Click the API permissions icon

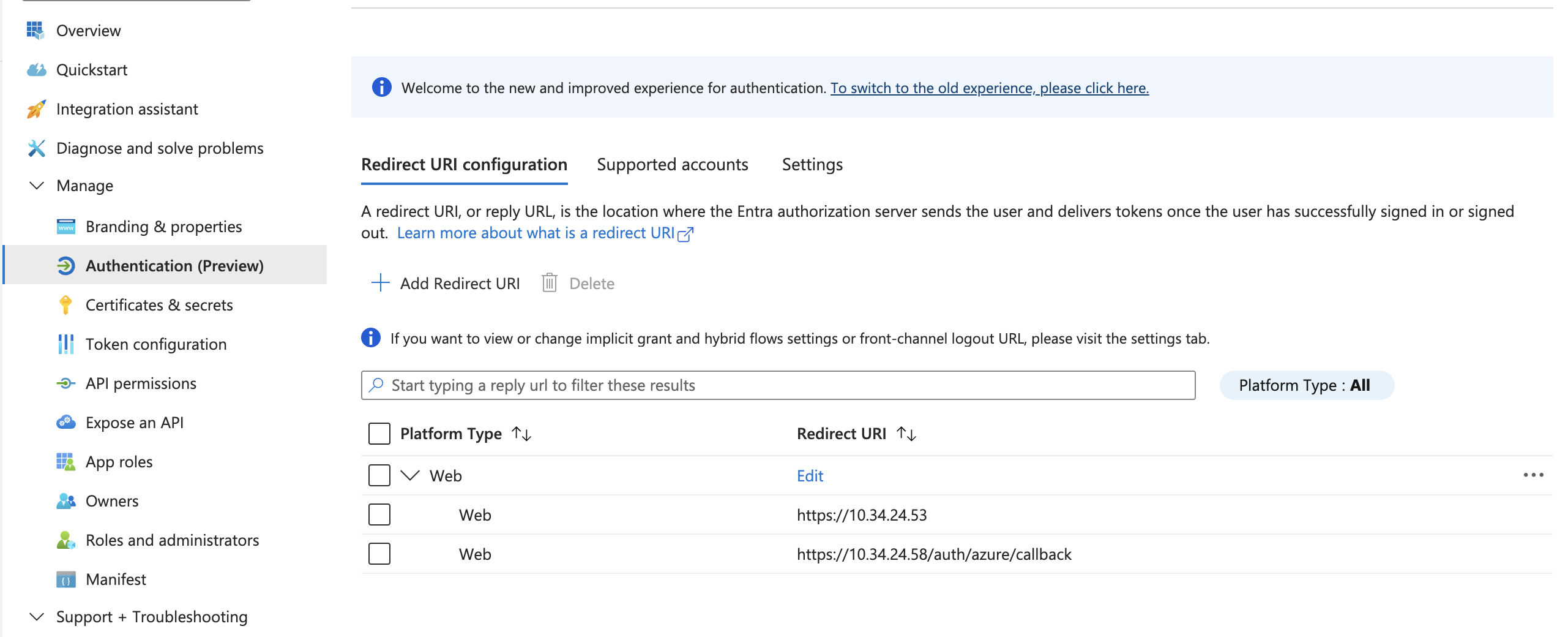[65, 383]
